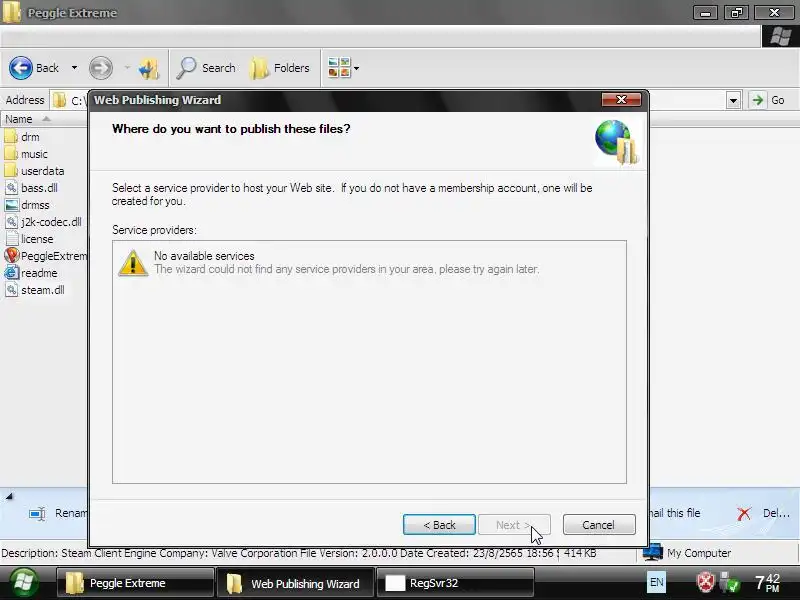This screenshot has height=600, width=800.
Task: Click the disabled Next button in wizard
Action: [514, 524]
